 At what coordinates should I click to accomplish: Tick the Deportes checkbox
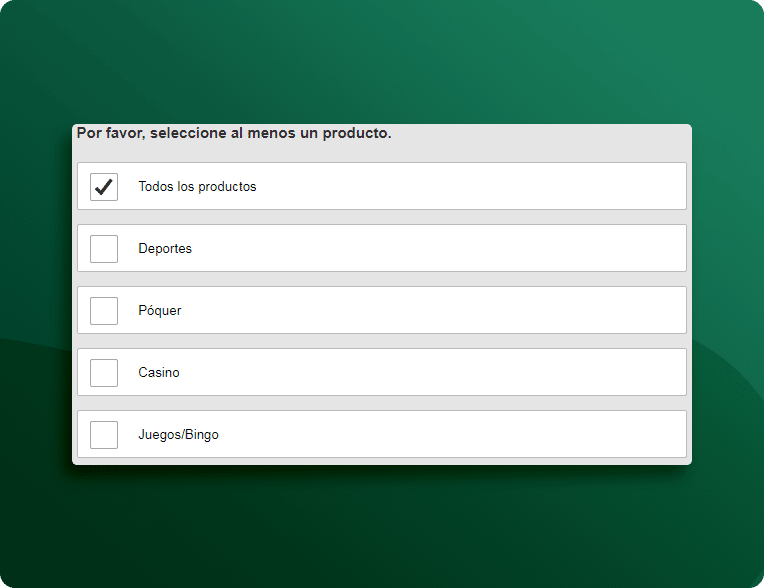click(104, 248)
